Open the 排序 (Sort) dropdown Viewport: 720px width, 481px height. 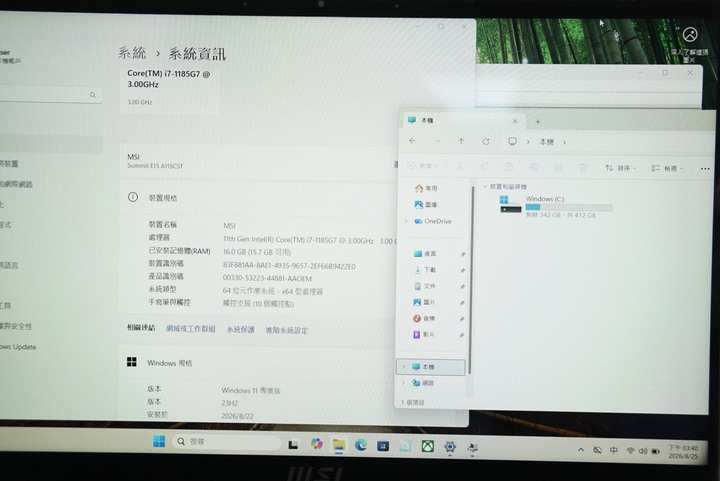(x=621, y=168)
